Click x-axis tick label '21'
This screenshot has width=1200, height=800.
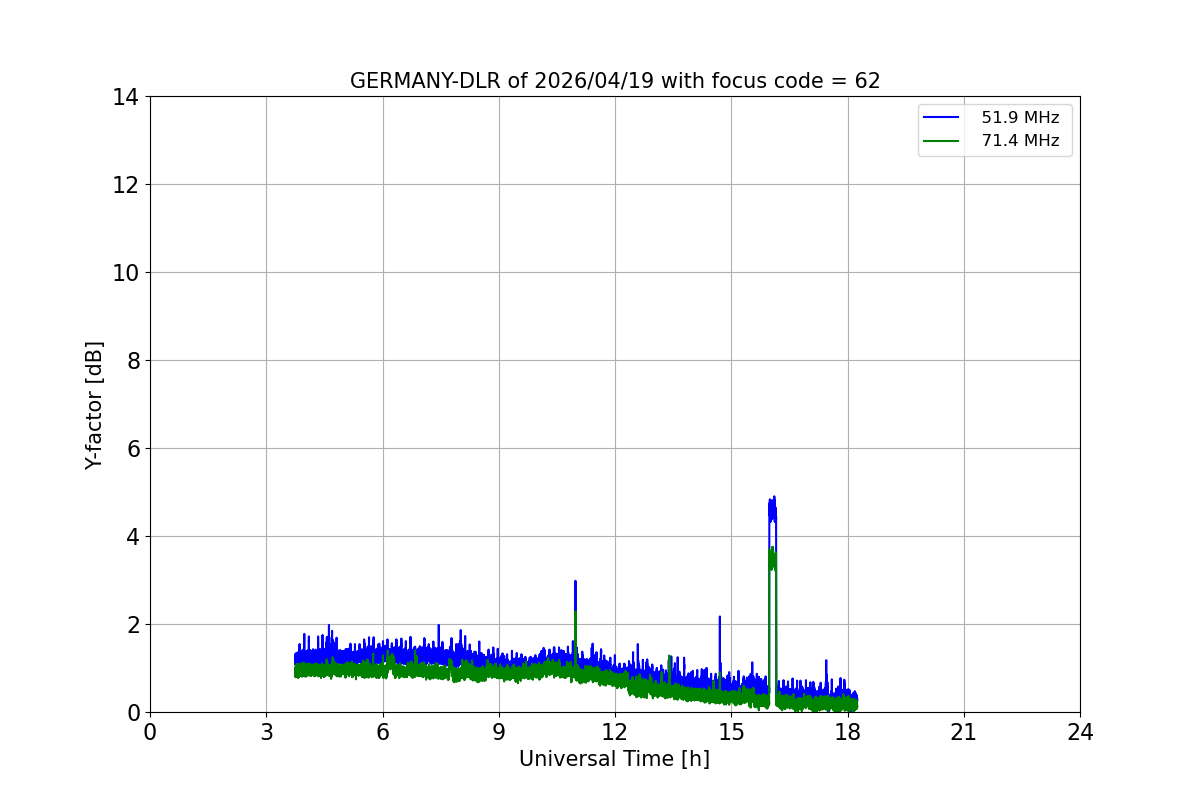964,732
